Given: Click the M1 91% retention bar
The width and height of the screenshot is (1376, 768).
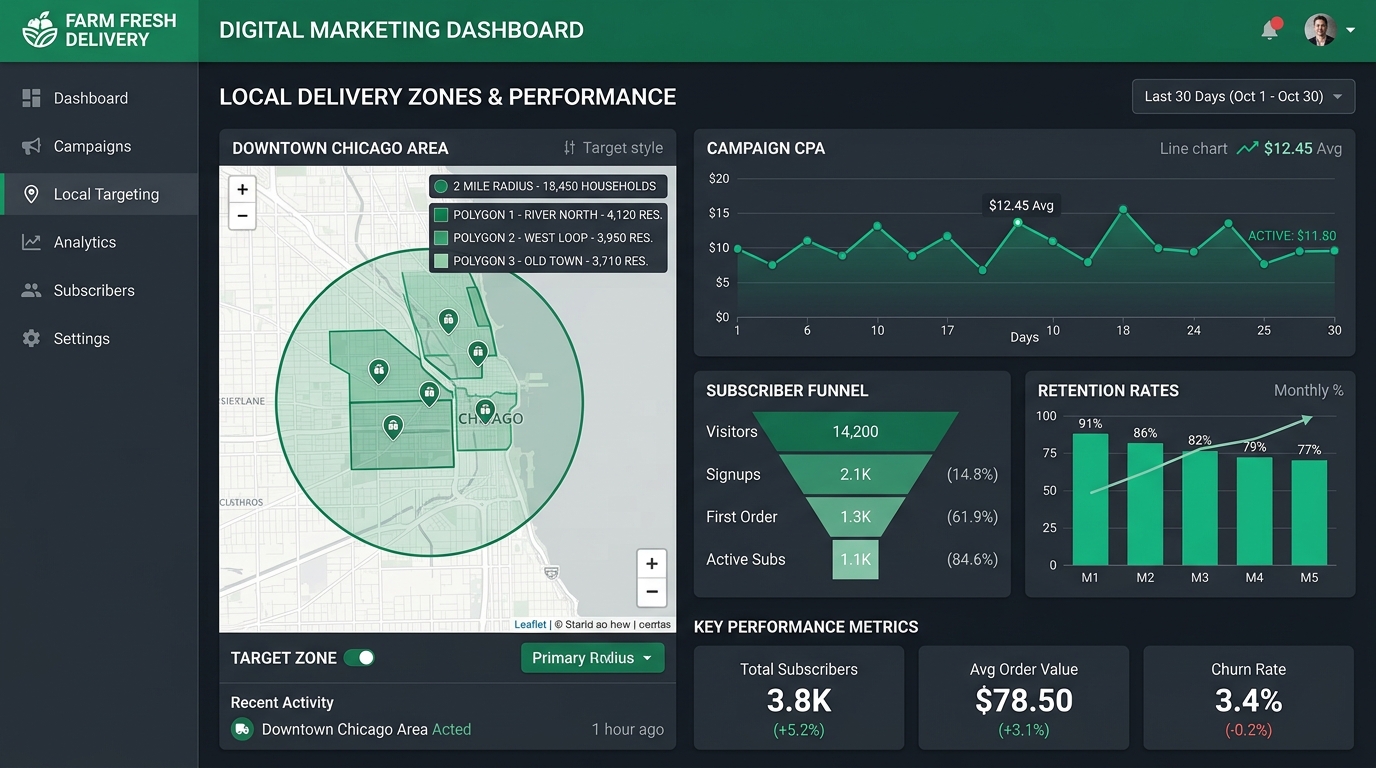Looking at the screenshot, I should click(1090, 499).
